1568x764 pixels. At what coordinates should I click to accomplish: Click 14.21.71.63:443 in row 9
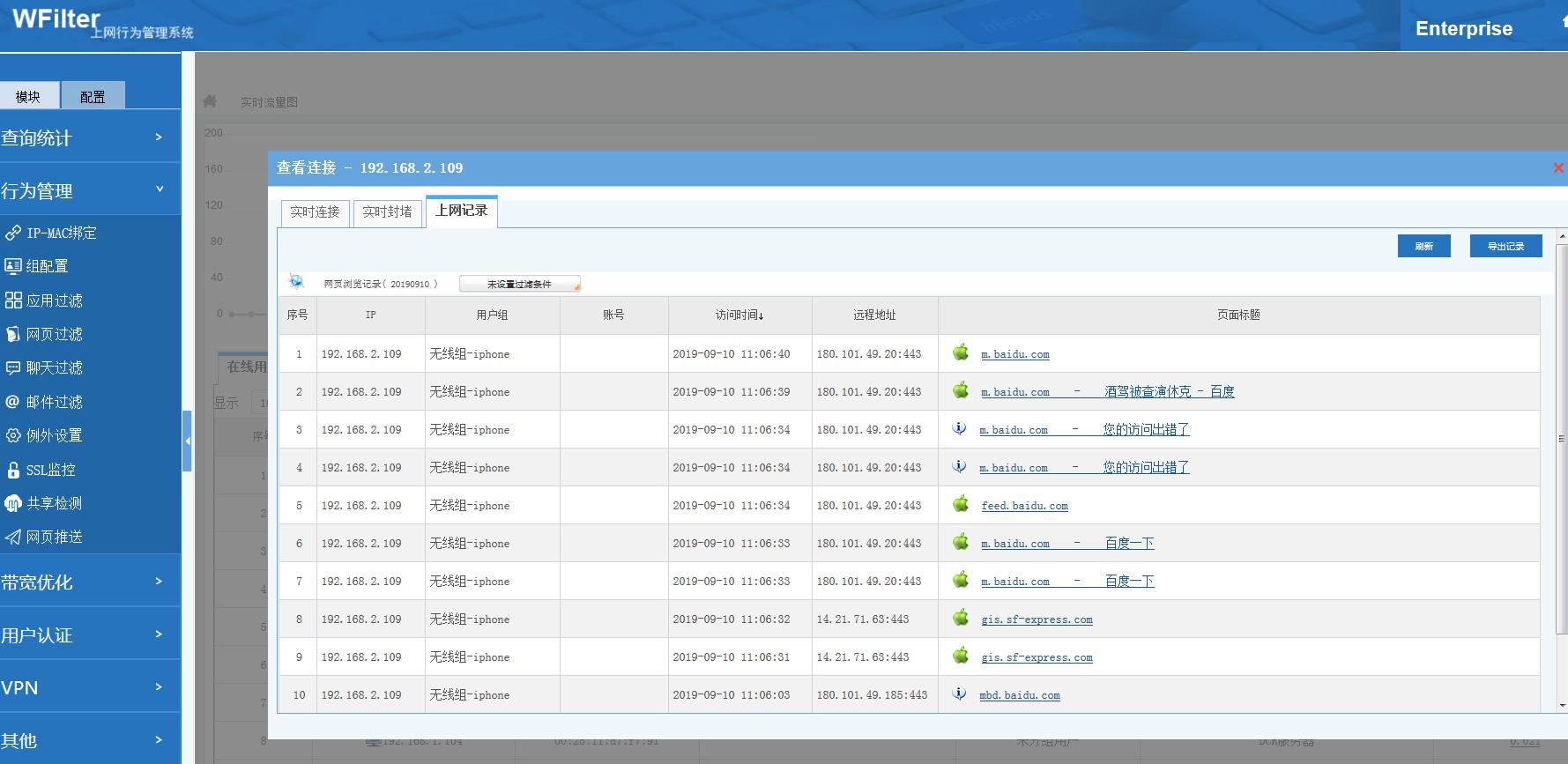pyautogui.click(x=863, y=657)
